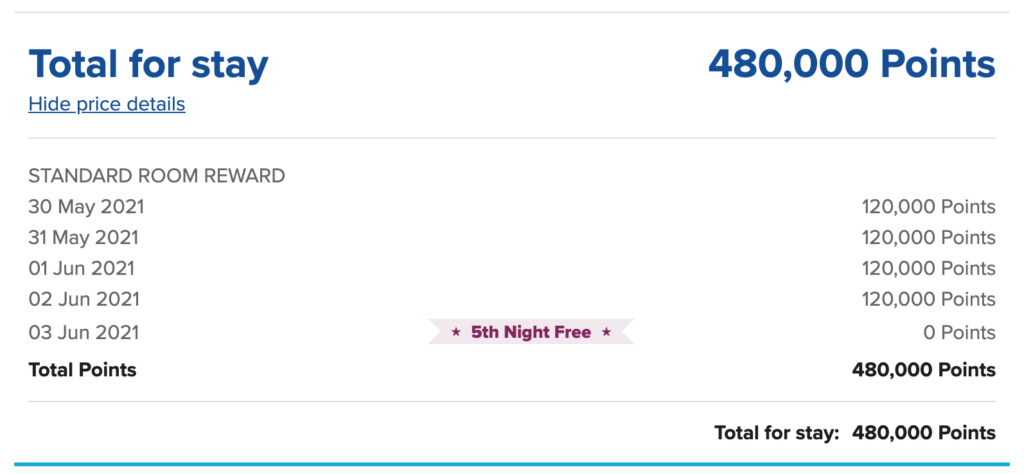Click the 02 Jun 2021 date row
The height and width of the screenshot is (474, 1024).
point(512,299)
